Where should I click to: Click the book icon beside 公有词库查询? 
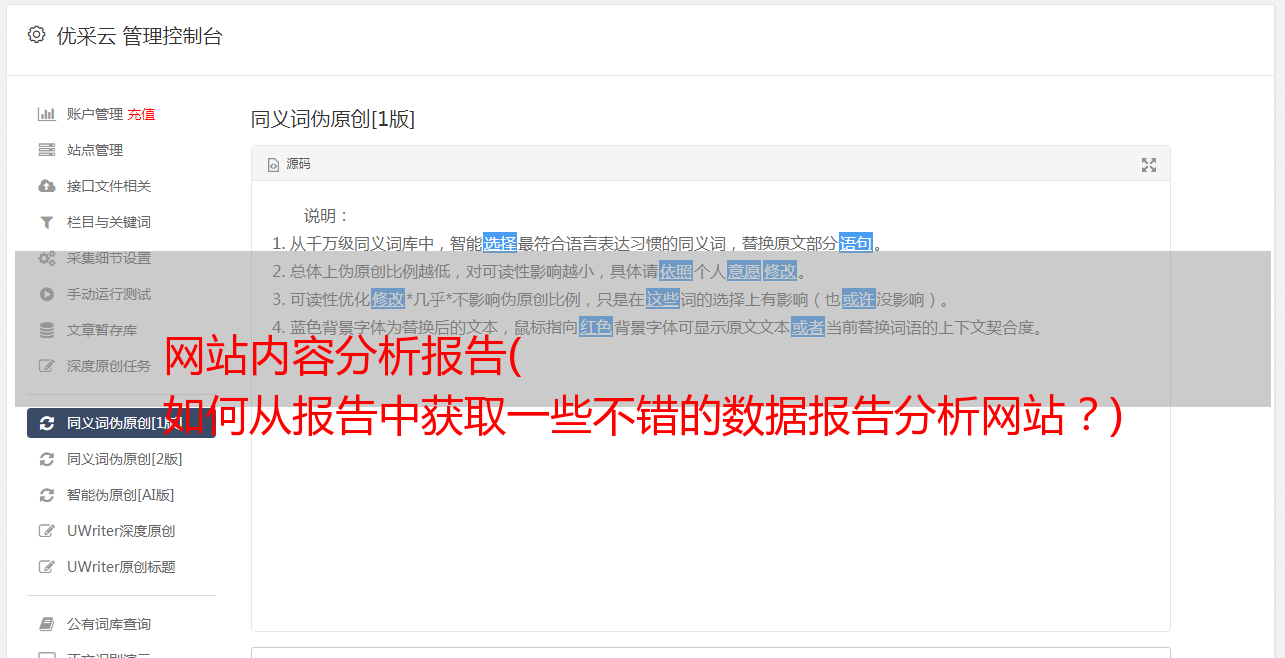click(46, 624)
